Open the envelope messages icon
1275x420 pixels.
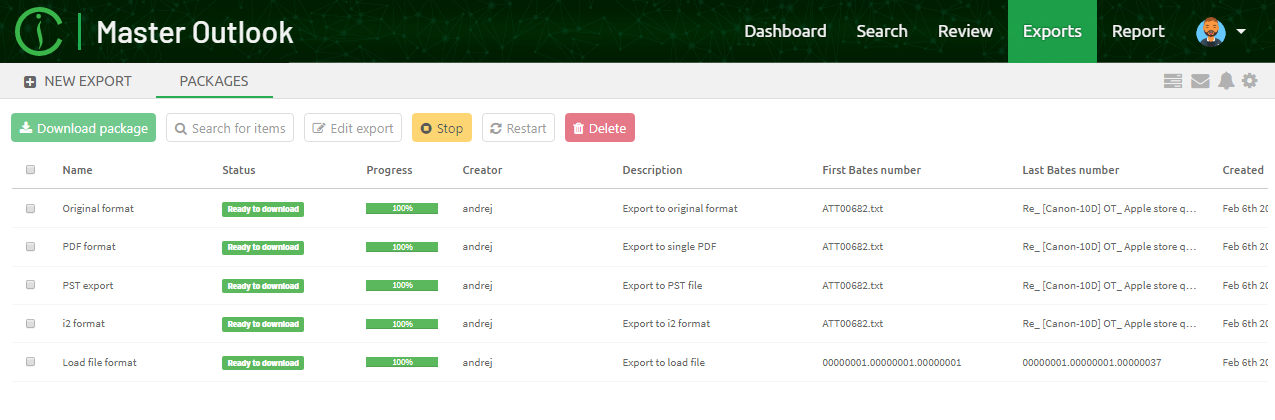click(1200, 81)
